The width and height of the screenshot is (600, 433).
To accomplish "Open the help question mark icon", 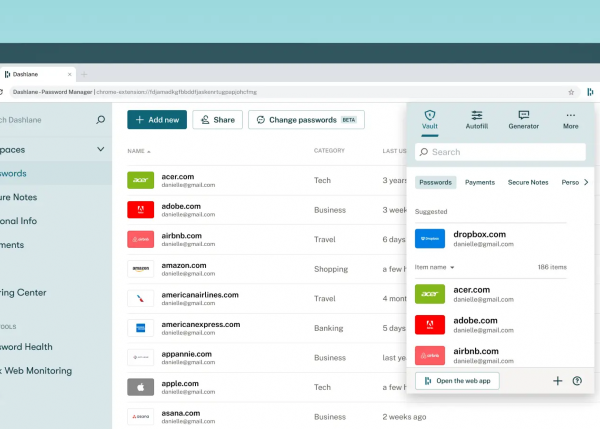I will [x=577, y=381].
